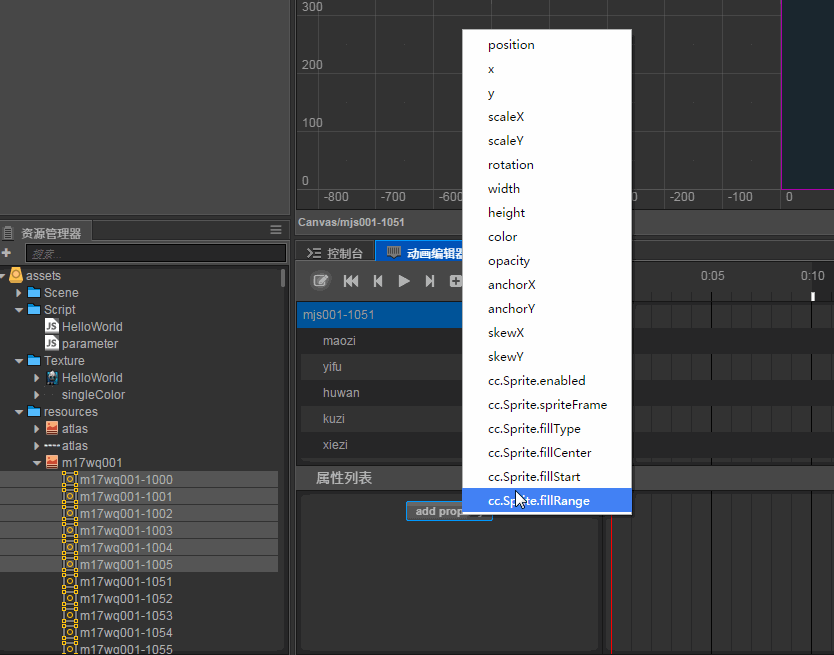This screenshot has height=655, width=834.
Task: Select opacity in the property list
Action: coord(547,261)
